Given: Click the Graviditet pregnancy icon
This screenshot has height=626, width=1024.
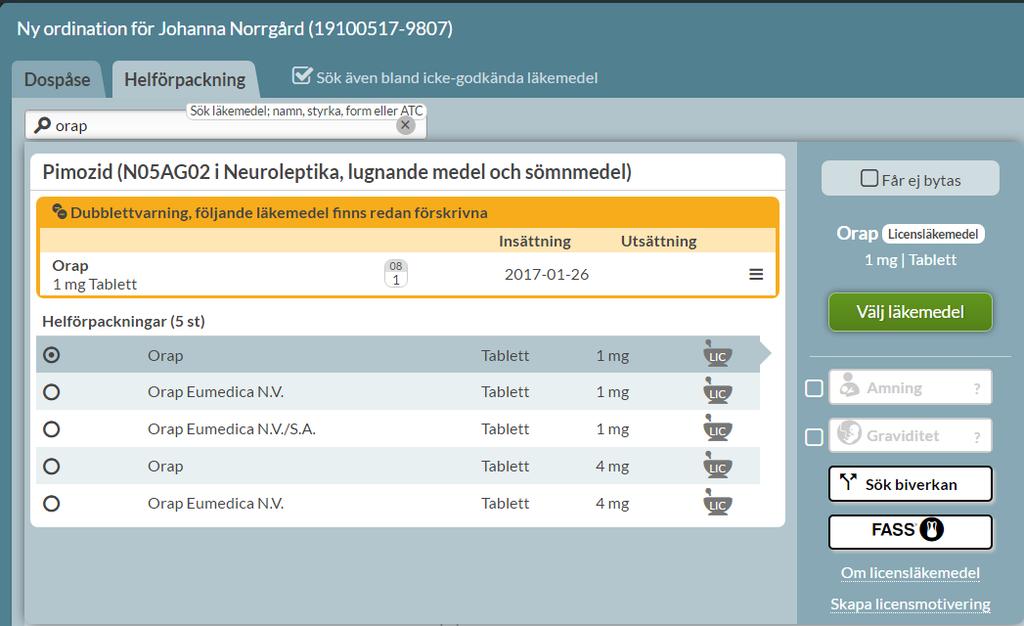Looking at the screenshot, I should click(x=849, y=433).
